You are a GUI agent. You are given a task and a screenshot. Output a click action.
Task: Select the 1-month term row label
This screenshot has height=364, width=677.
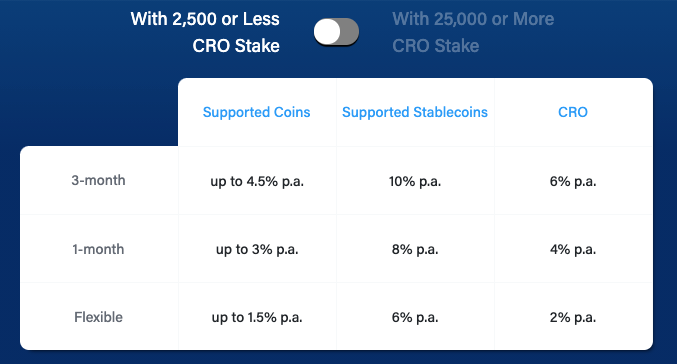98,249
